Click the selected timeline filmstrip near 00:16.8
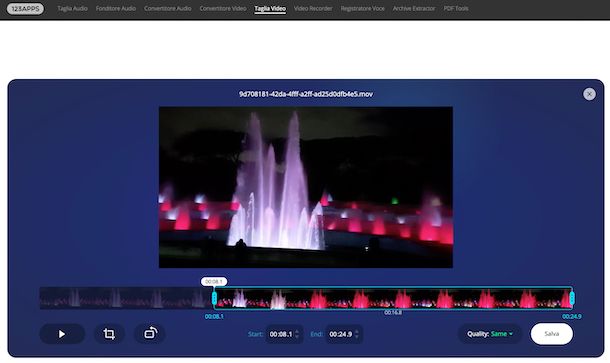 click(x=393, y=298)
